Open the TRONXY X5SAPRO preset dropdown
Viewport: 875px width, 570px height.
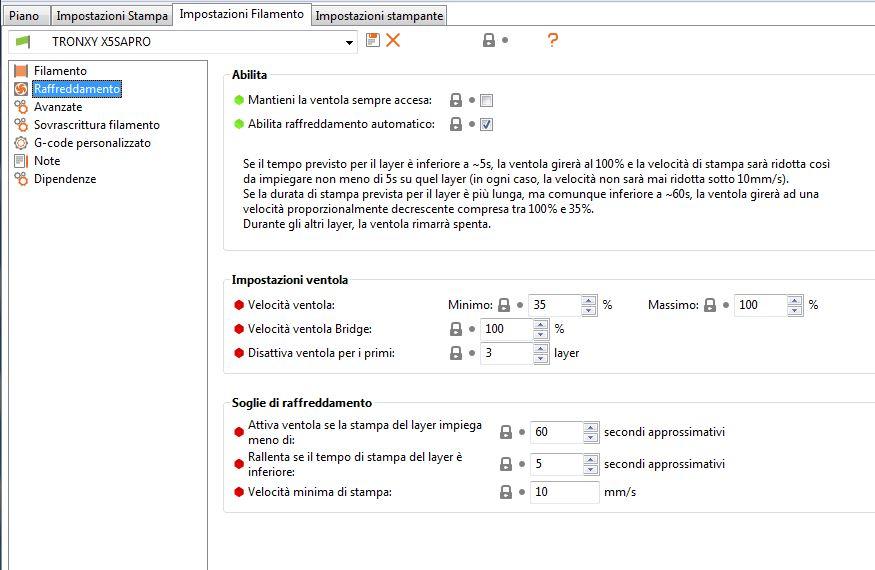[x=349, y=42]
